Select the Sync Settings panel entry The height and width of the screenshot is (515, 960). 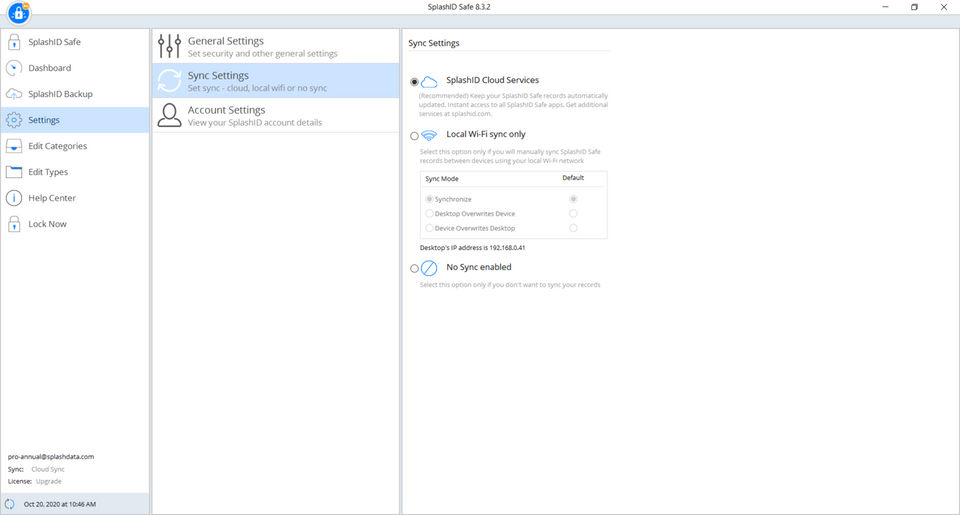[276, 81]
